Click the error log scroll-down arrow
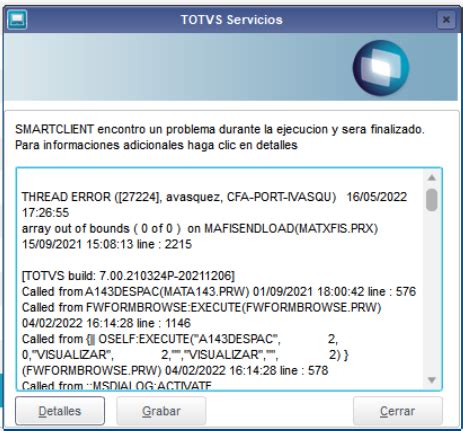463x431 pixels. click(432, 380)
